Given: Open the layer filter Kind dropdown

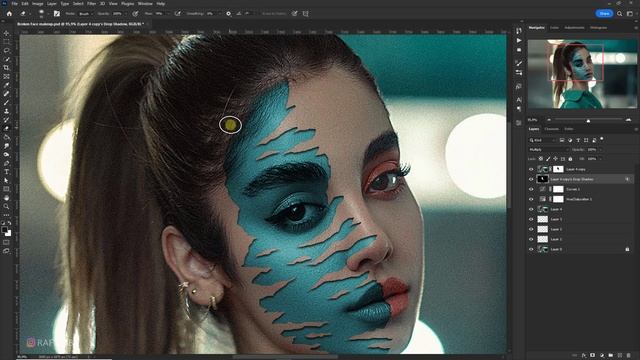Looking at the screenshot, I should click(542, 140).
